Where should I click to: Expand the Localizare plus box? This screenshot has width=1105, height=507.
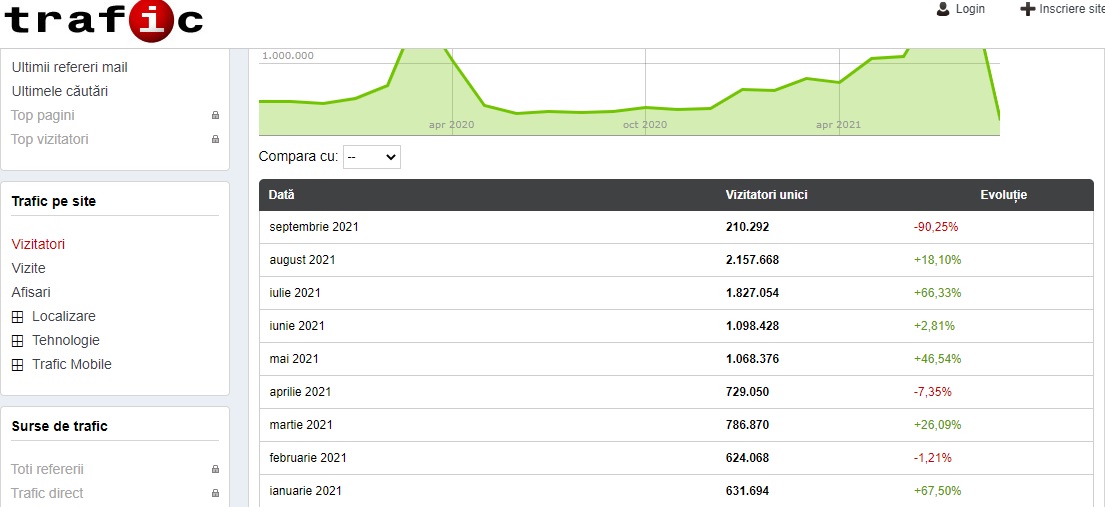tap(17, 317)
